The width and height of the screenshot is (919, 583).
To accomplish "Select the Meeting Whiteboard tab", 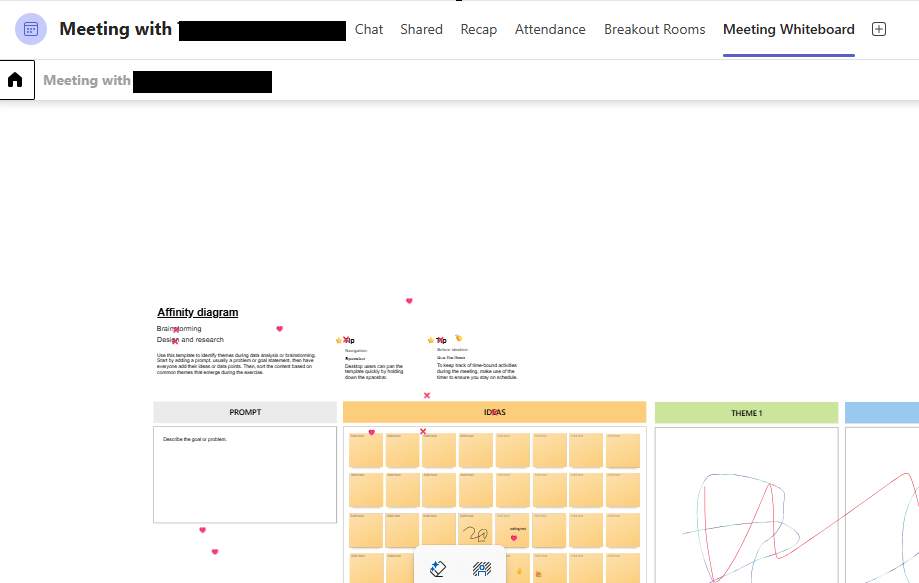I will pos(788,29).
